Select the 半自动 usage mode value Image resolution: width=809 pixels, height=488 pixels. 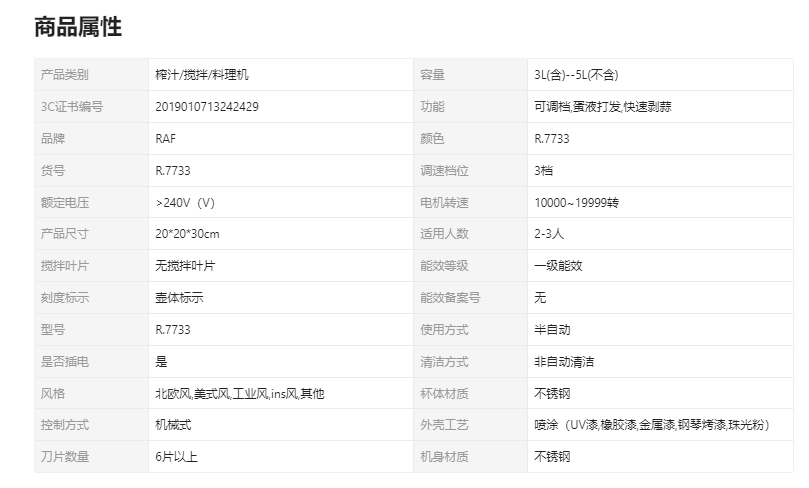tap(552, 330)
